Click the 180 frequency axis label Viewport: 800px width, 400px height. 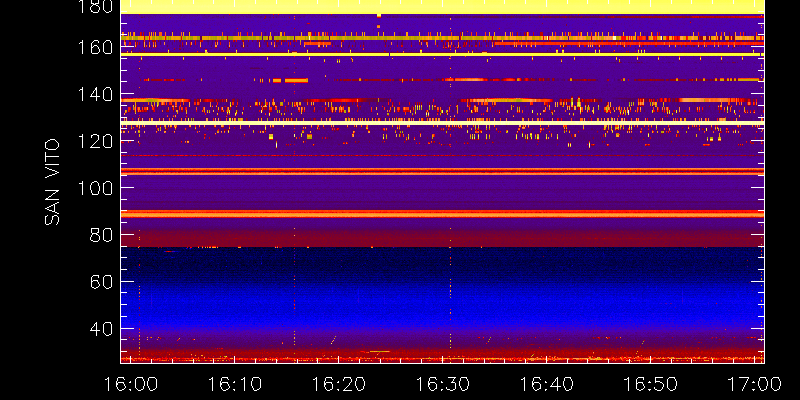[94, 6]
